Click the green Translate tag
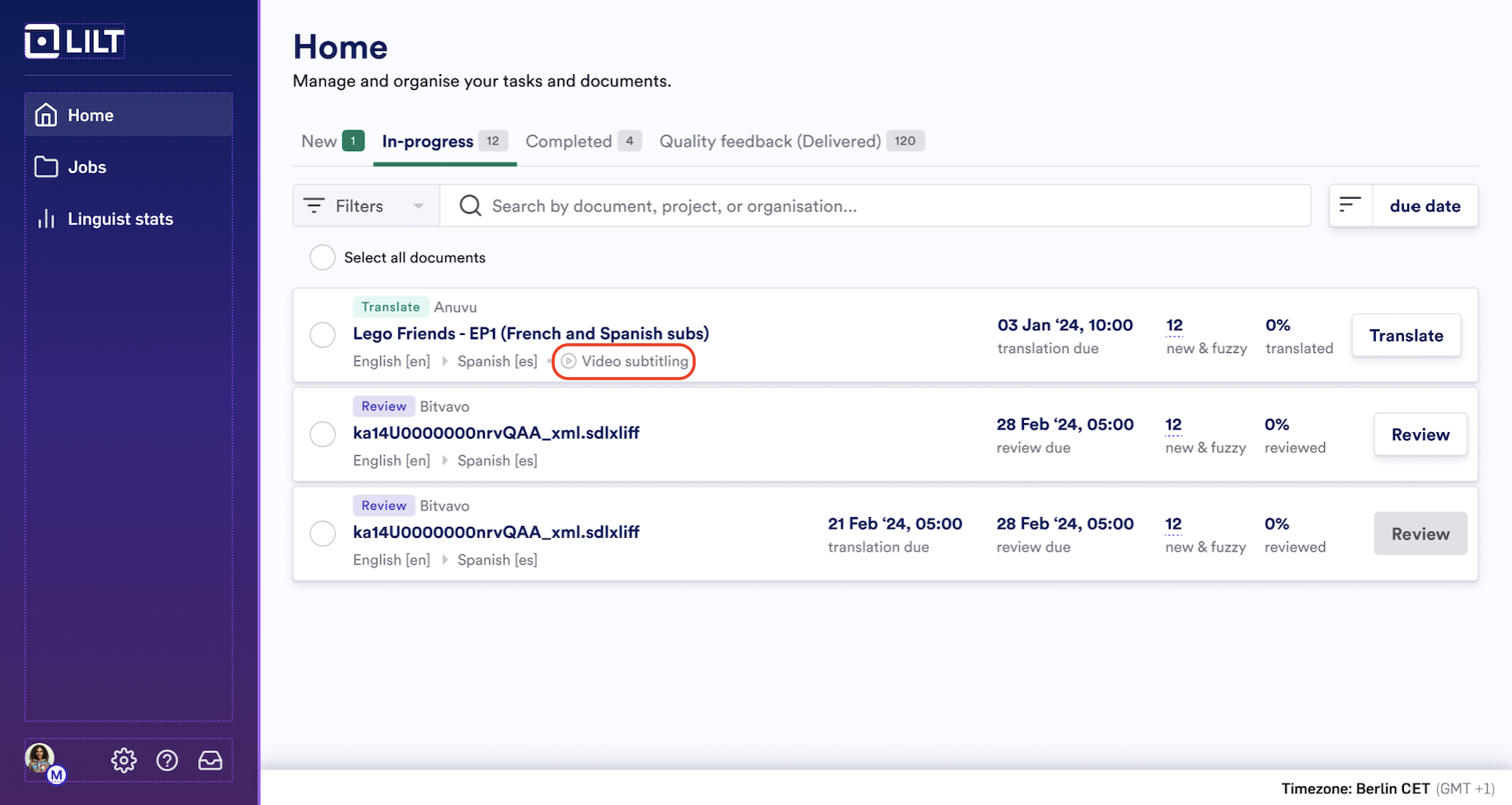This screenshot has height=805, width=1512. point(391,307)
